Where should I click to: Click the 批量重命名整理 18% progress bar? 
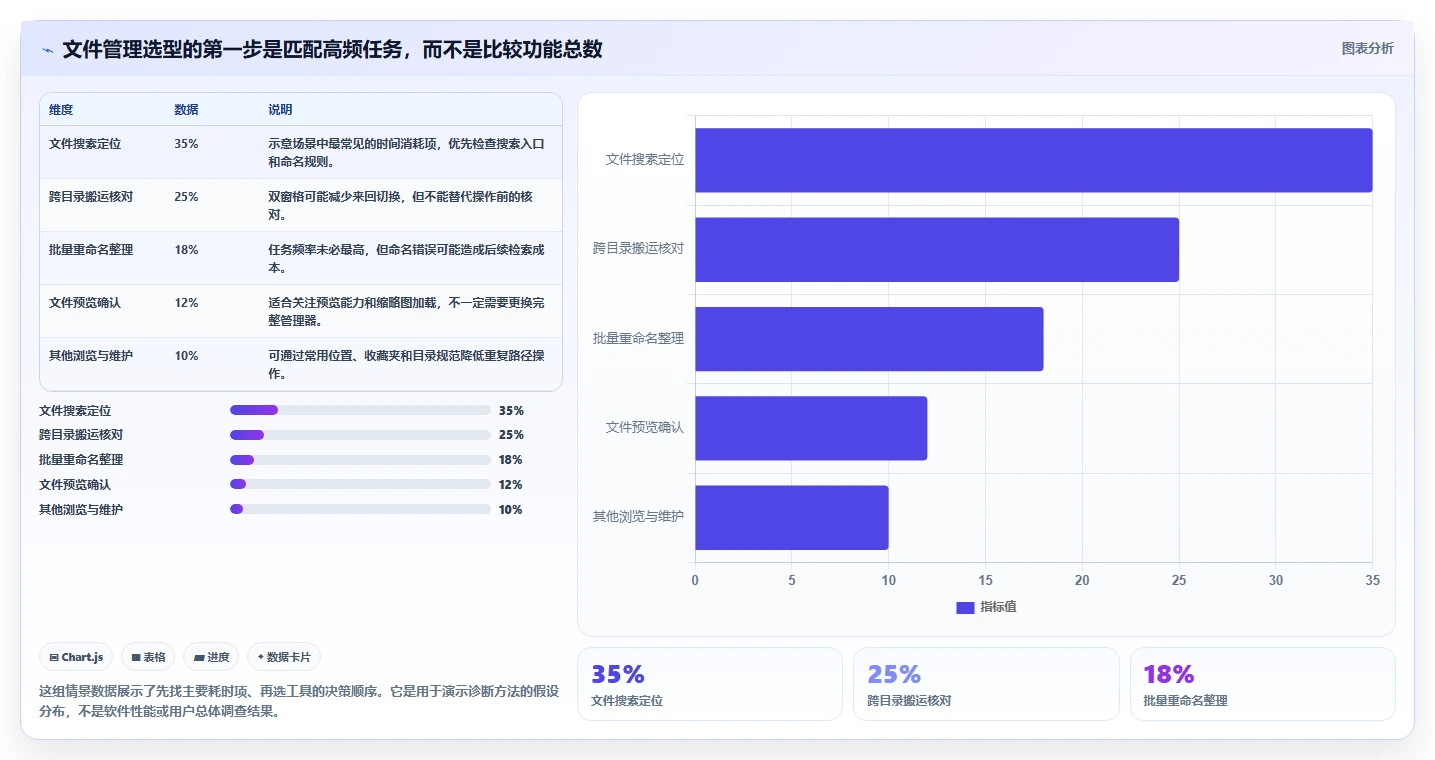360,460
